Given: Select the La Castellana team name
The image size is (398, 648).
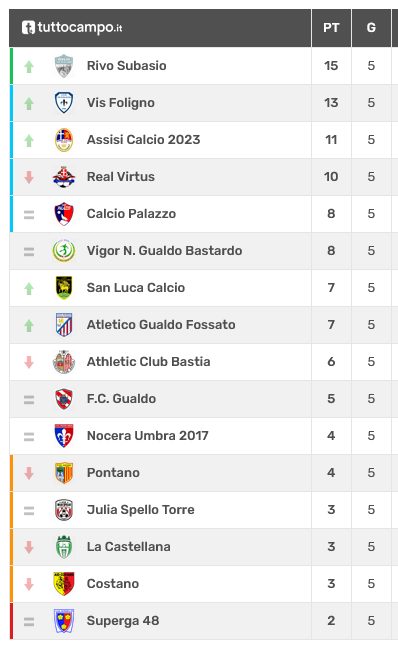Looking at the screenshot, I should [x=129, y=547].
